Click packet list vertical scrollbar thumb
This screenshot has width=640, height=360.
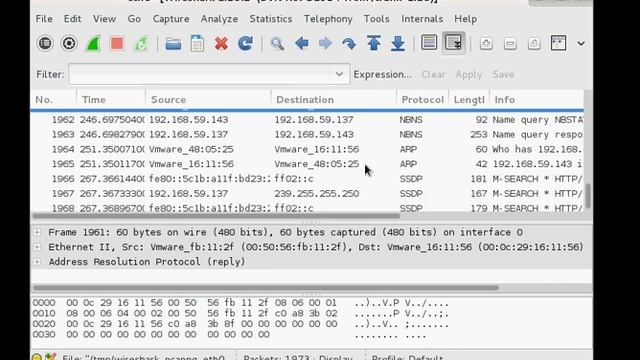[588, 196]
